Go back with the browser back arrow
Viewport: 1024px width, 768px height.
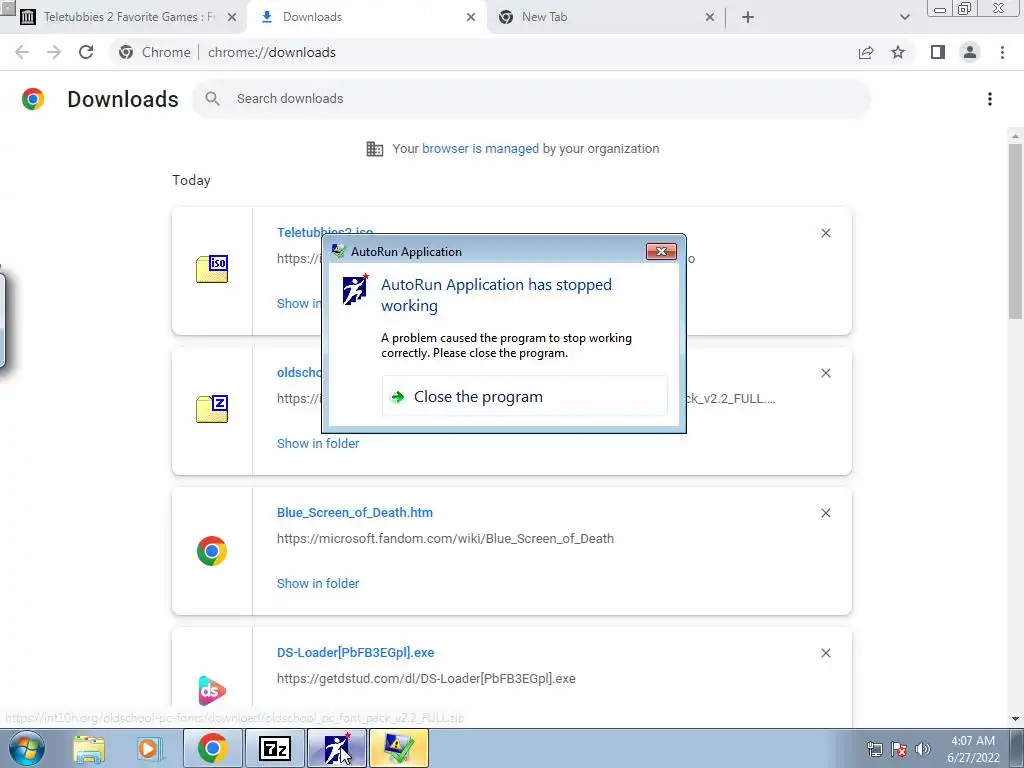[x=22, y=52]
